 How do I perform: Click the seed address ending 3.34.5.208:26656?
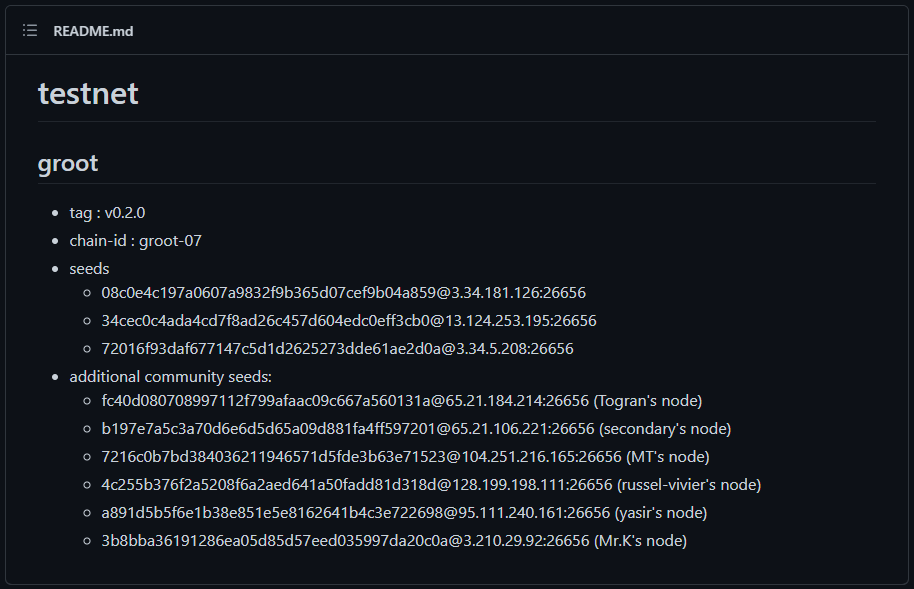[338, 349]
